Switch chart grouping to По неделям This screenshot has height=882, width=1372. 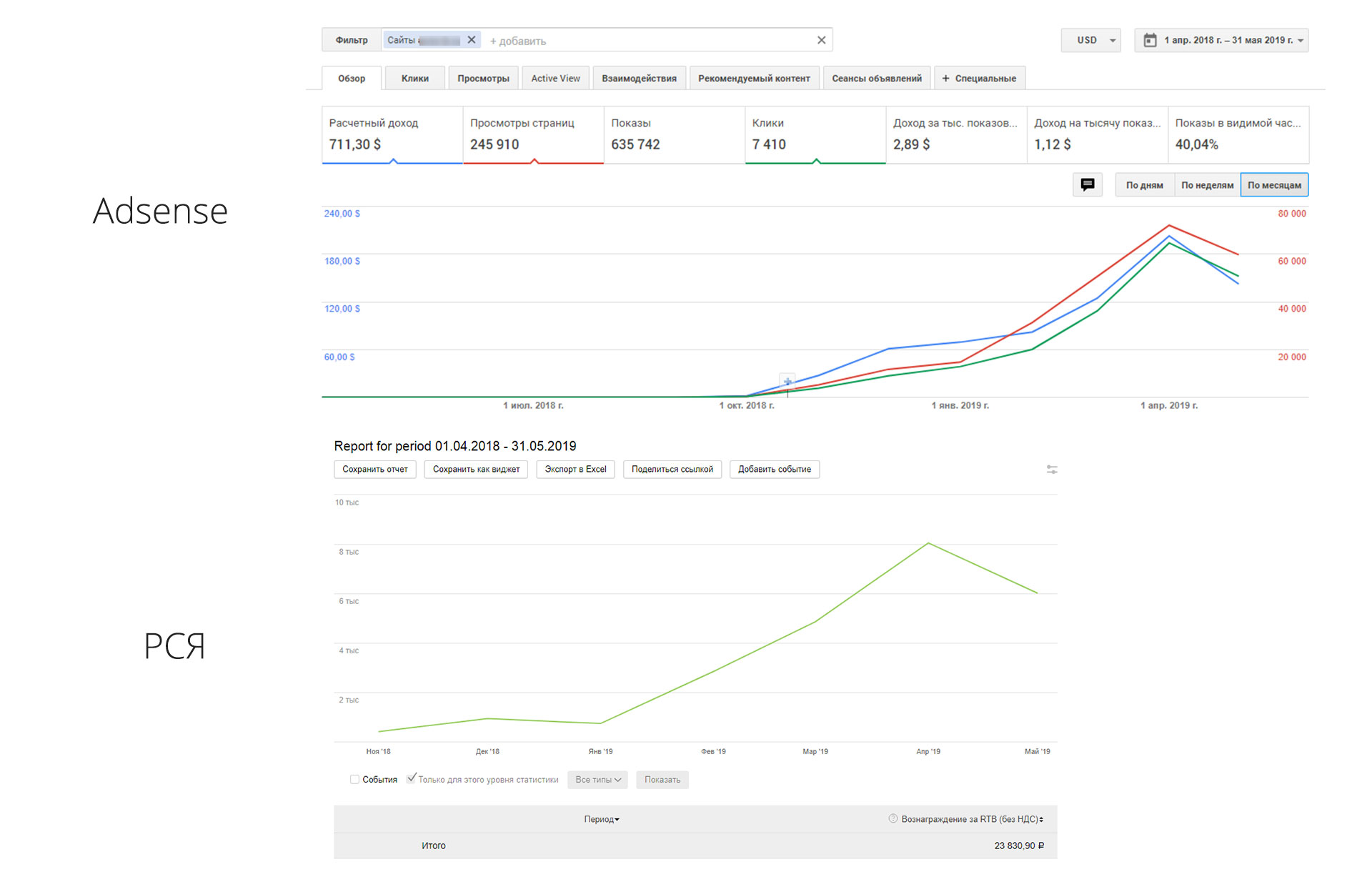(1207, 185)
